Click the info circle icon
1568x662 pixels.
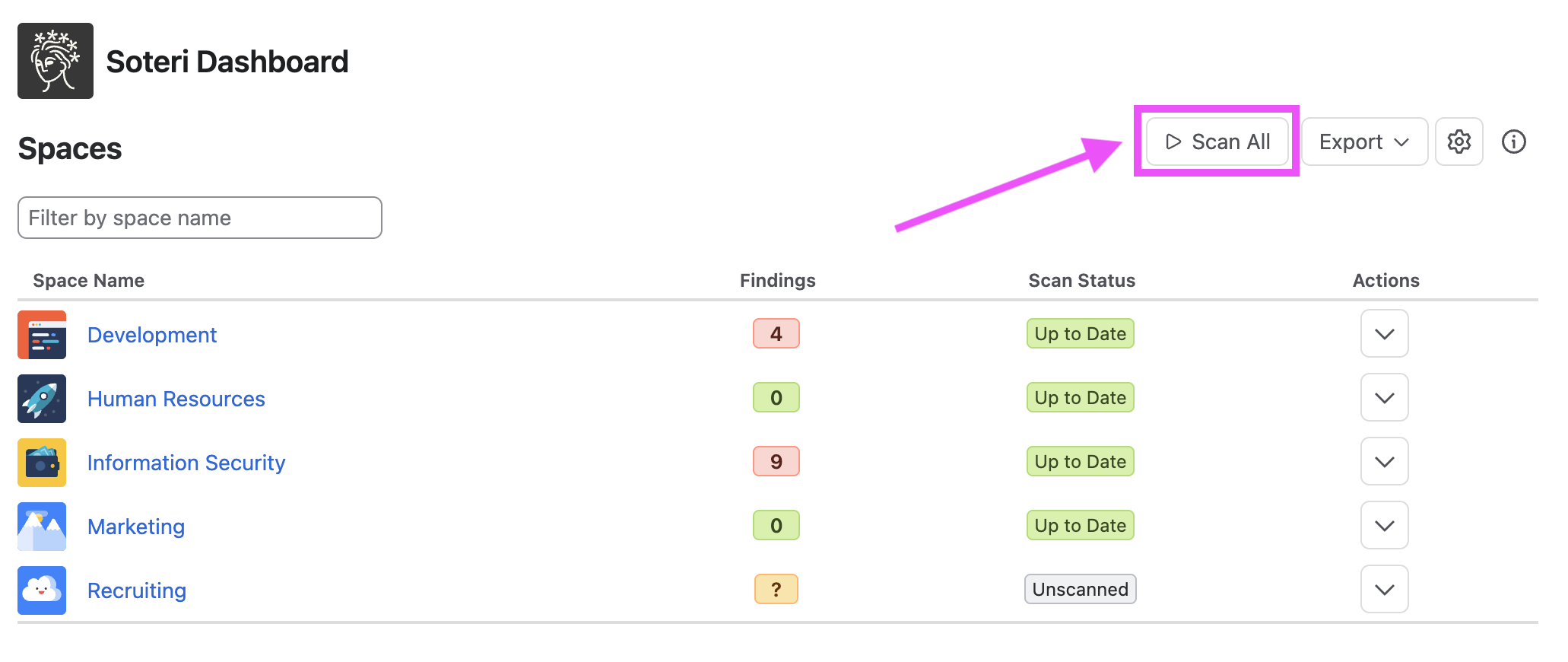click(x=1513, y=142)
